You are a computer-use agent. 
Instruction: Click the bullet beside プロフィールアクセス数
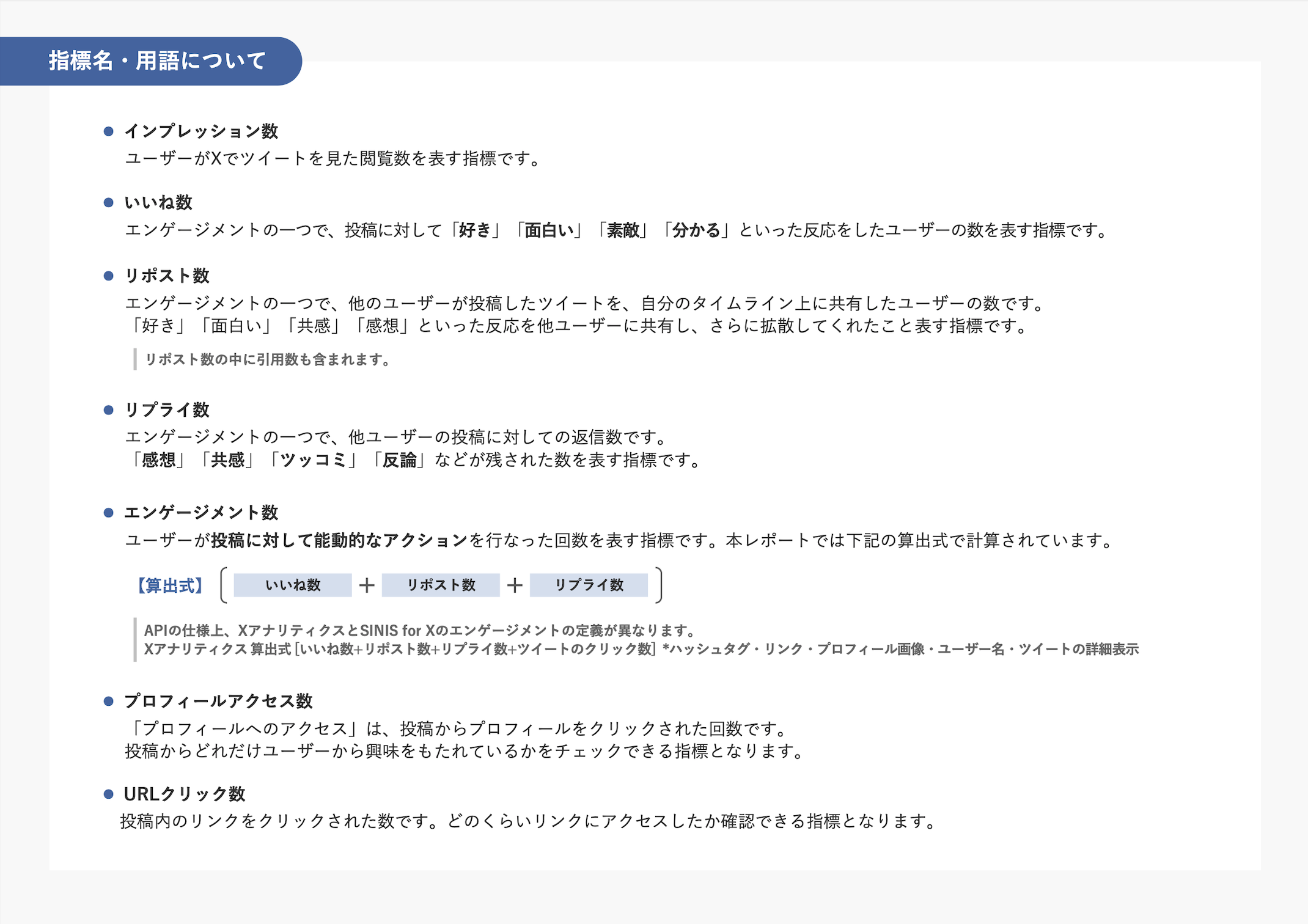tap(109, 701)
